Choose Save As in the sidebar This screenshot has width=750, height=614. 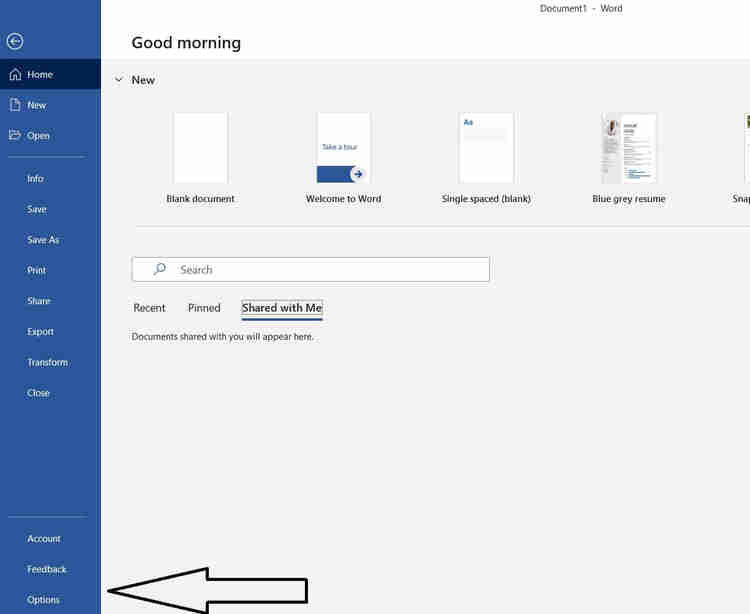point(43,240)
